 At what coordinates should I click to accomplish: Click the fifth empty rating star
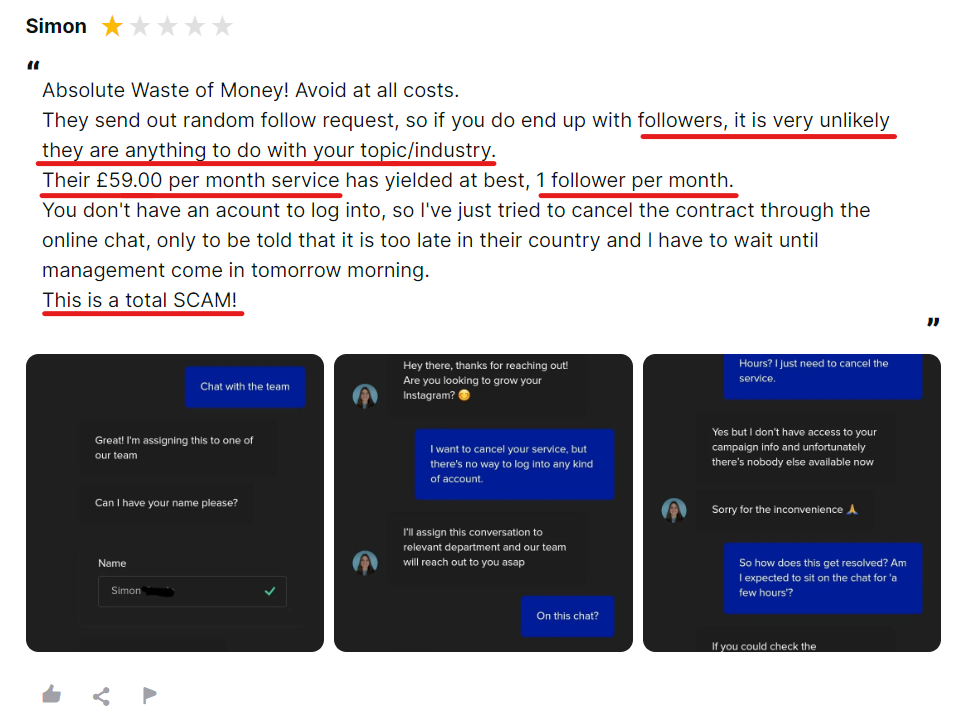tap(222, 26)
